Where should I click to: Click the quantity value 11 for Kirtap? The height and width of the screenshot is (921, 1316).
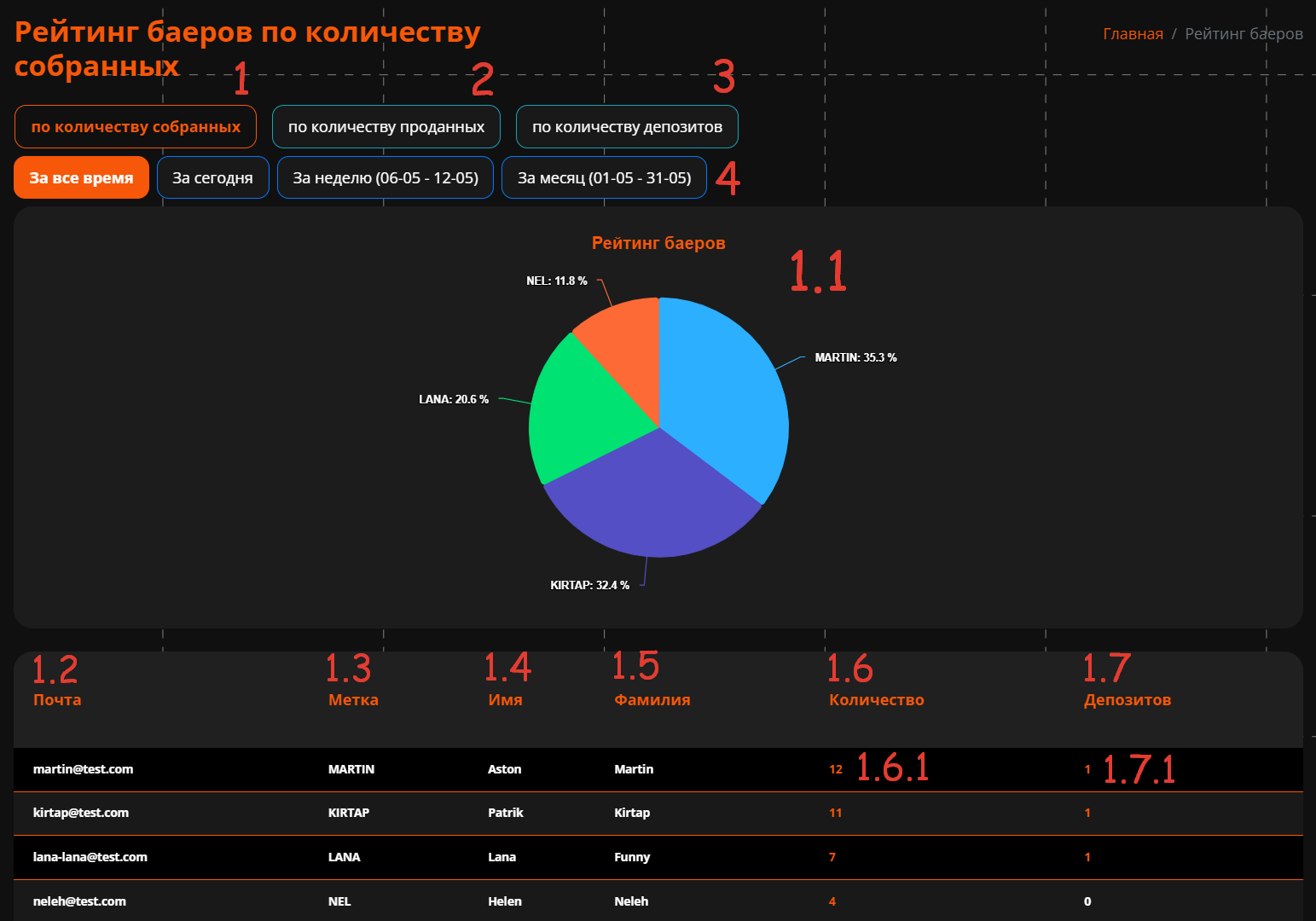[836, 813]
